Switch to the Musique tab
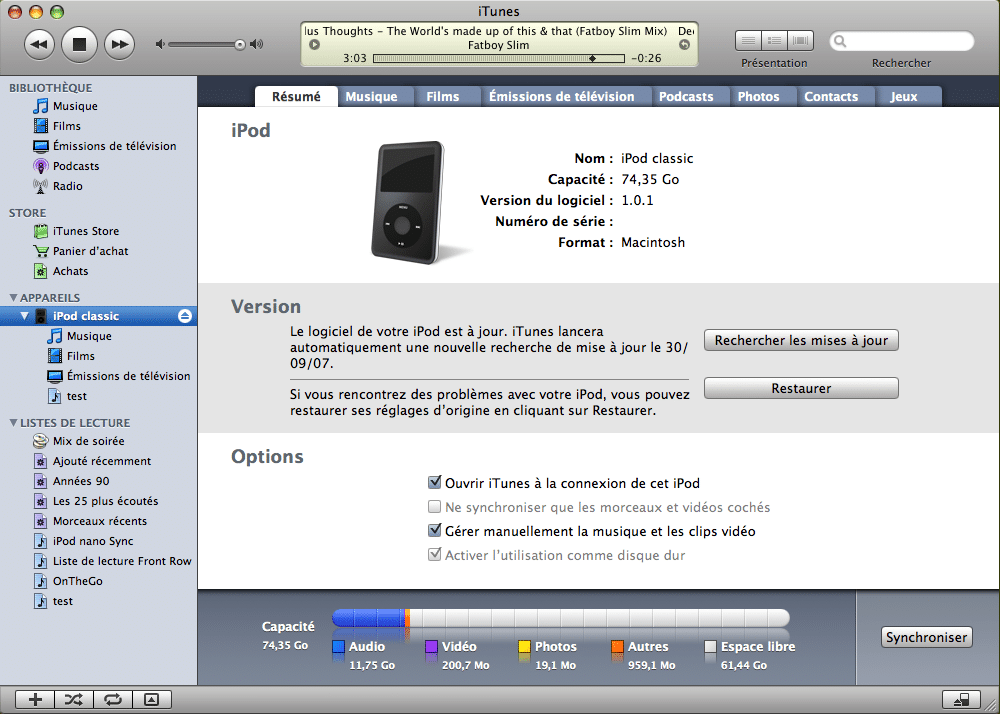1000x714 pixels. [371, 96]
